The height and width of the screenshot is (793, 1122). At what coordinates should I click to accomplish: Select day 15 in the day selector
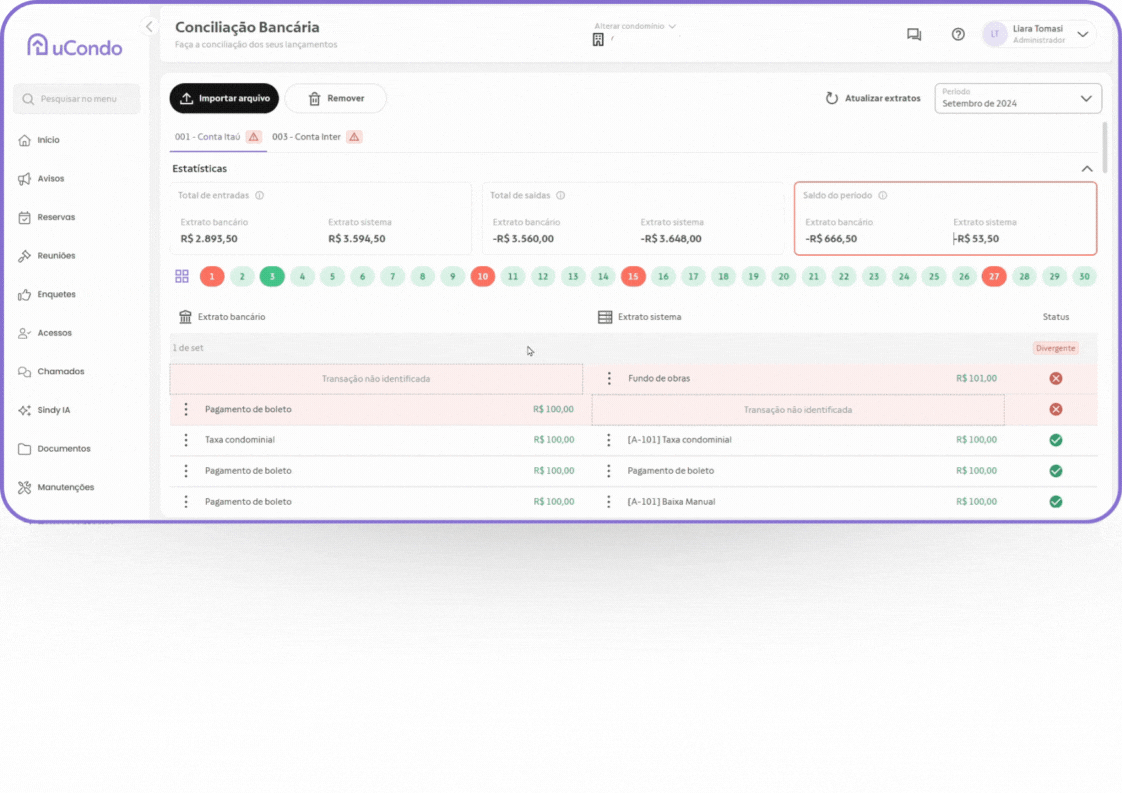(633, 277)
